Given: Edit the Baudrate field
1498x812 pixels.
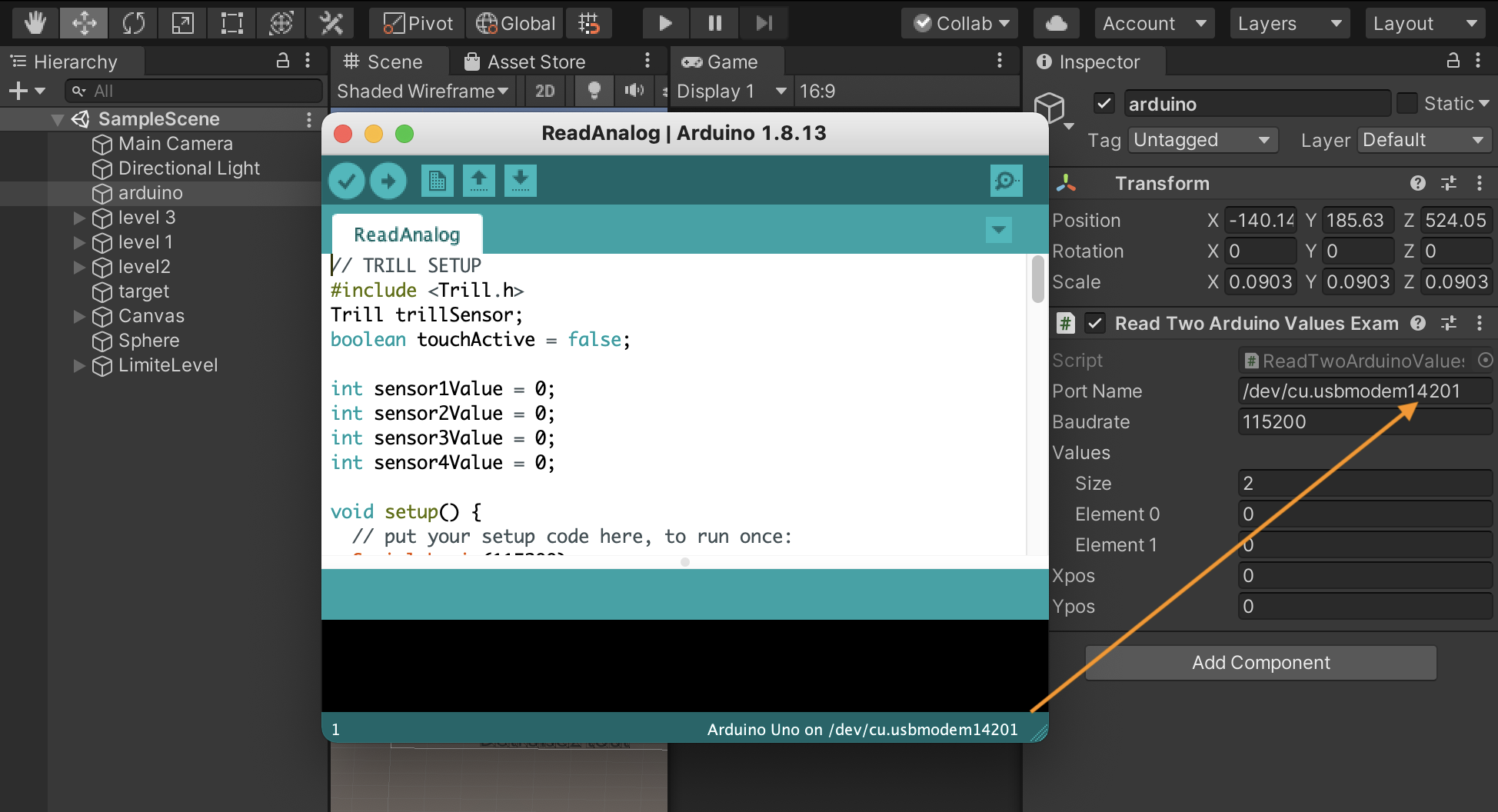Looking at the screenshot, I should coord(1365,422).
